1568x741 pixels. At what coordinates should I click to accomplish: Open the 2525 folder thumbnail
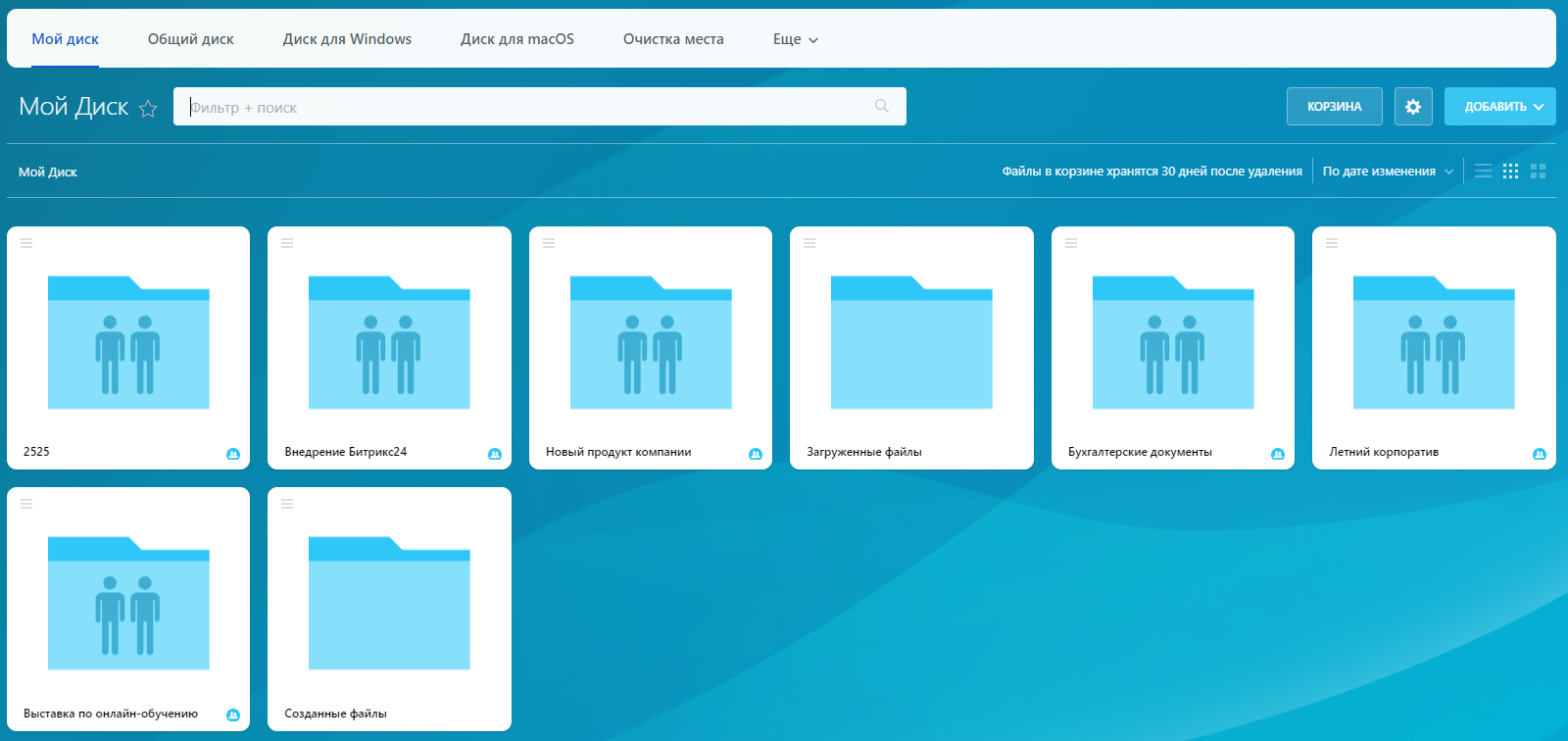(128, 342)
